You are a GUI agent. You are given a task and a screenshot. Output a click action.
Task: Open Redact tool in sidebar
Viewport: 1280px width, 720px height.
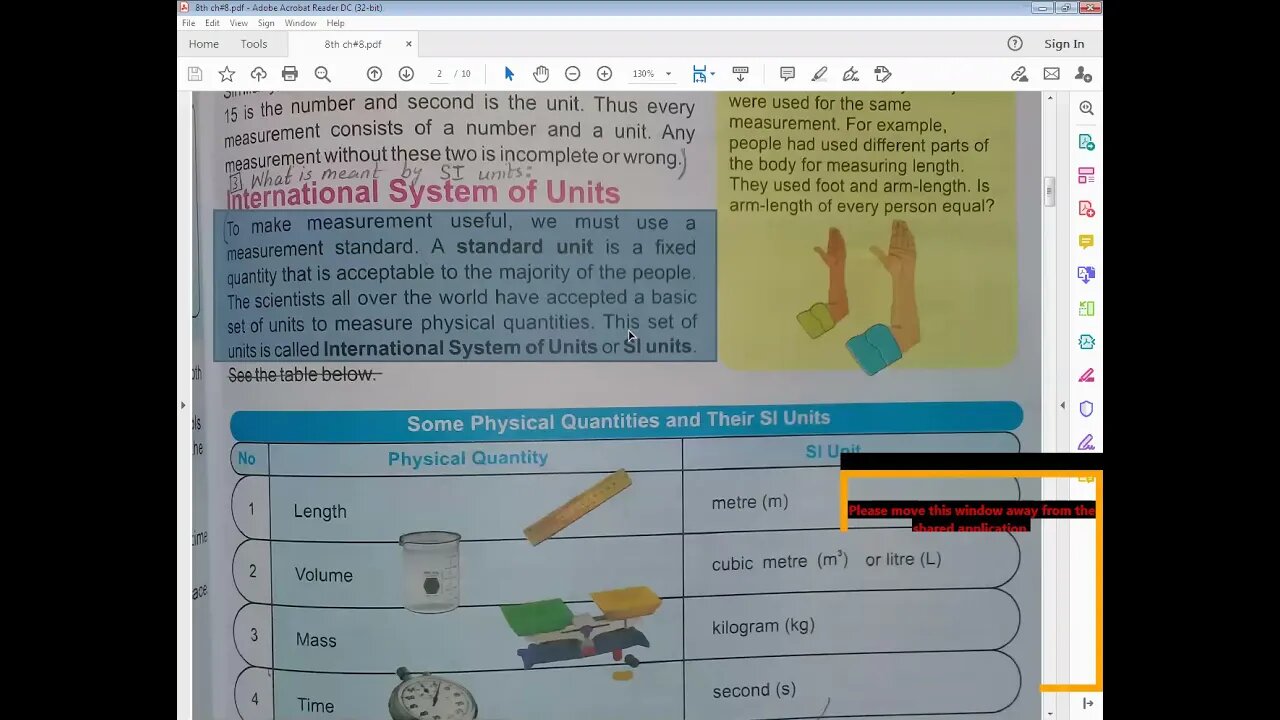[1086, 376]
